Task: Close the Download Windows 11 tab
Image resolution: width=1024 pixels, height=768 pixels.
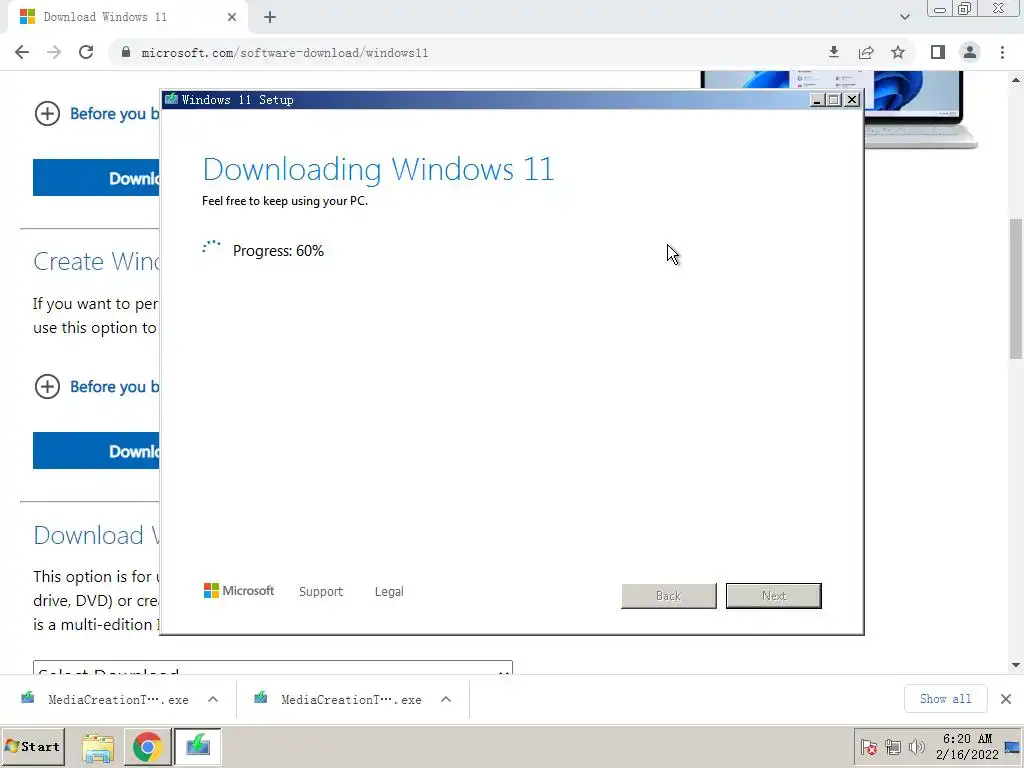Action: (x=232, y=17)
